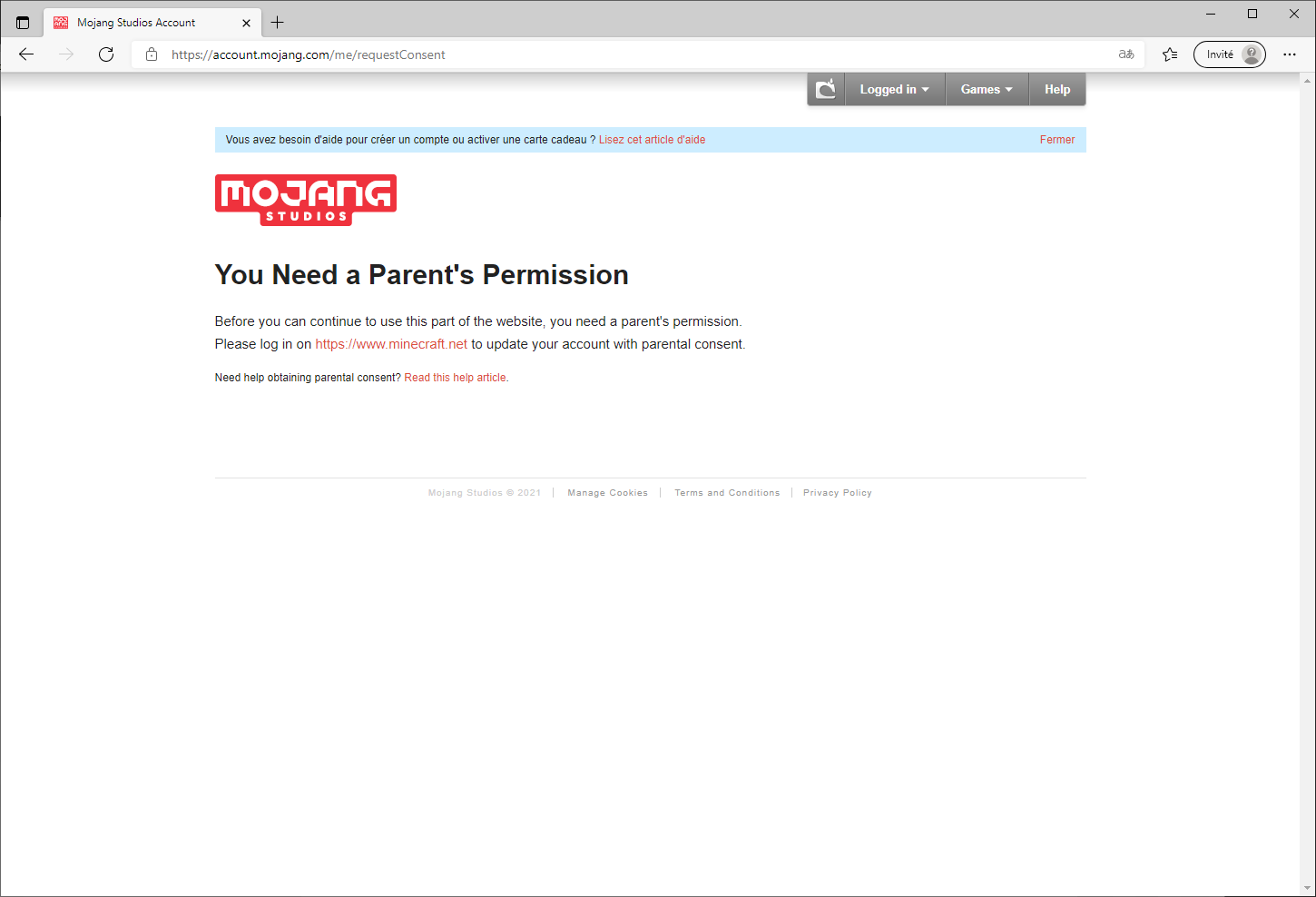
Task: Open Privacy Policy footer link
Action: click(x=838, y=493)
